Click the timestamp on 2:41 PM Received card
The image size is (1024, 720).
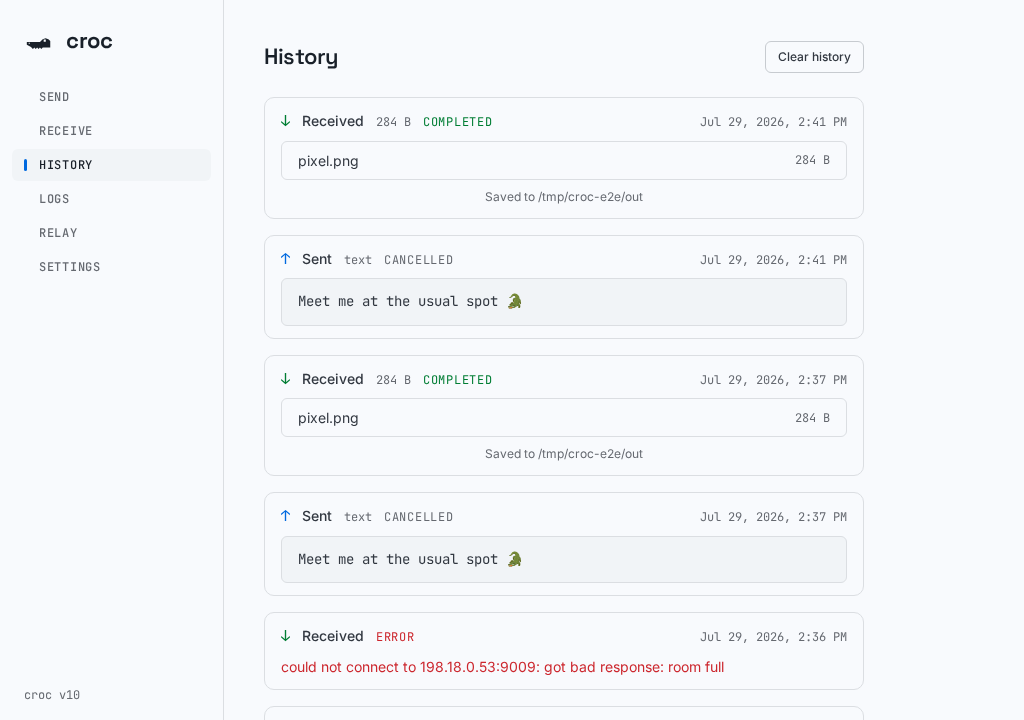tap(773, 122)
